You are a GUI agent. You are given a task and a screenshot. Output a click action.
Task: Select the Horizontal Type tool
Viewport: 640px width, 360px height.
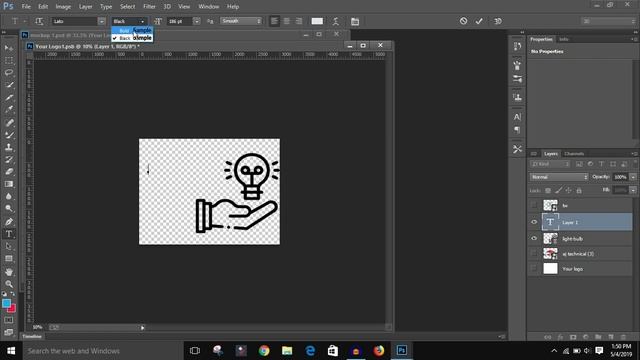tap(9, 234)
